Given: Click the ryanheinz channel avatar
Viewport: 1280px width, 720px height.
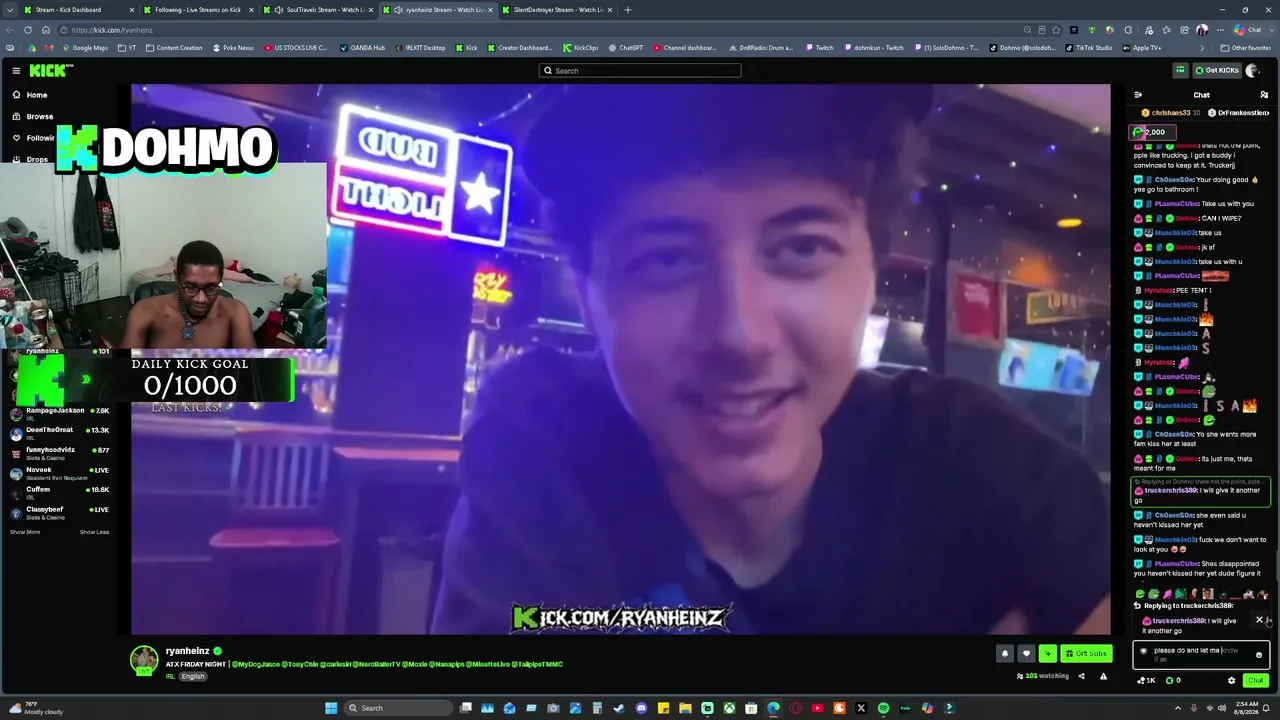Looking at the screenshot, I should coord(144,659).
